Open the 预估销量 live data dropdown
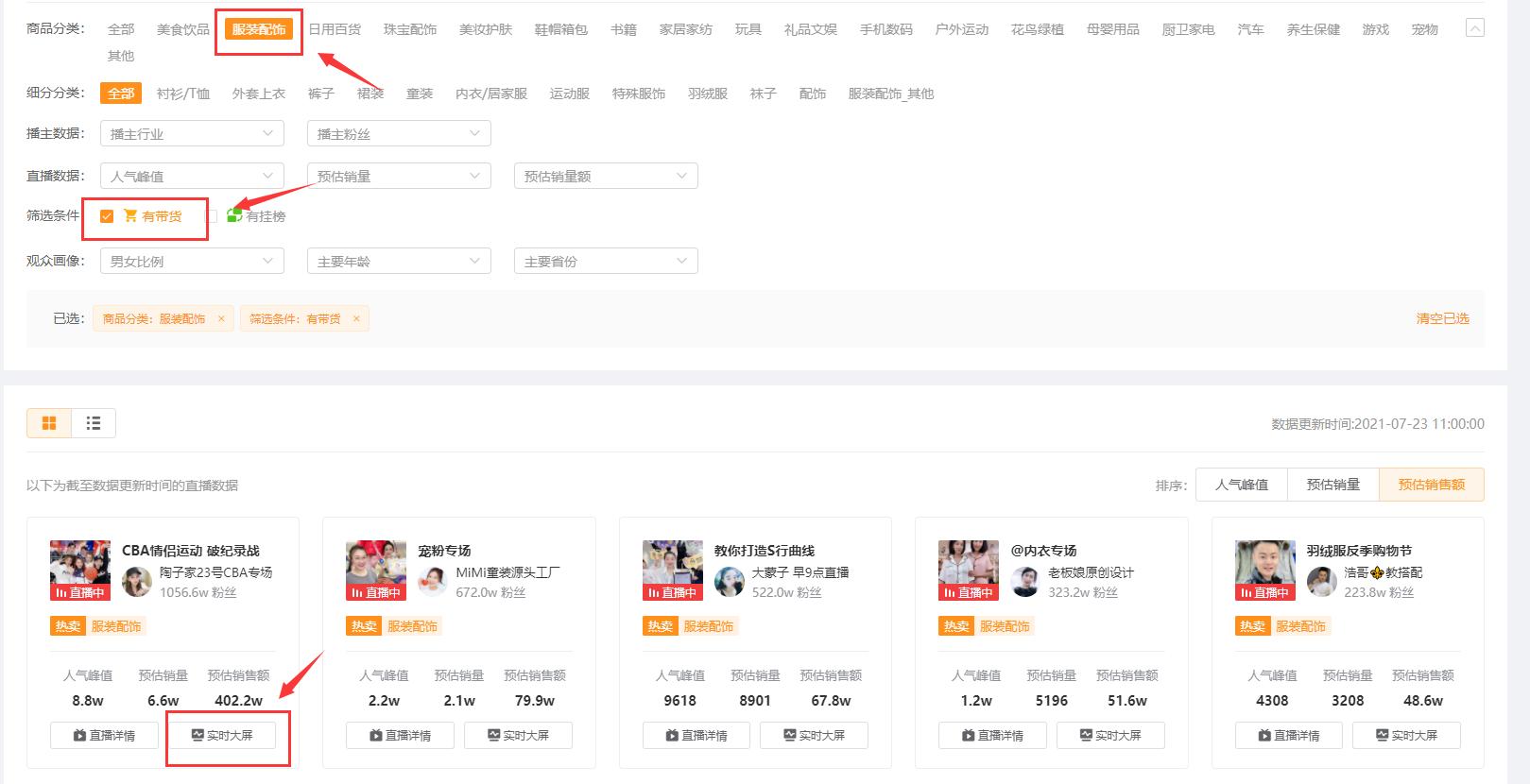The height and width of the screenshot is (784, 1530). (399, 176)
